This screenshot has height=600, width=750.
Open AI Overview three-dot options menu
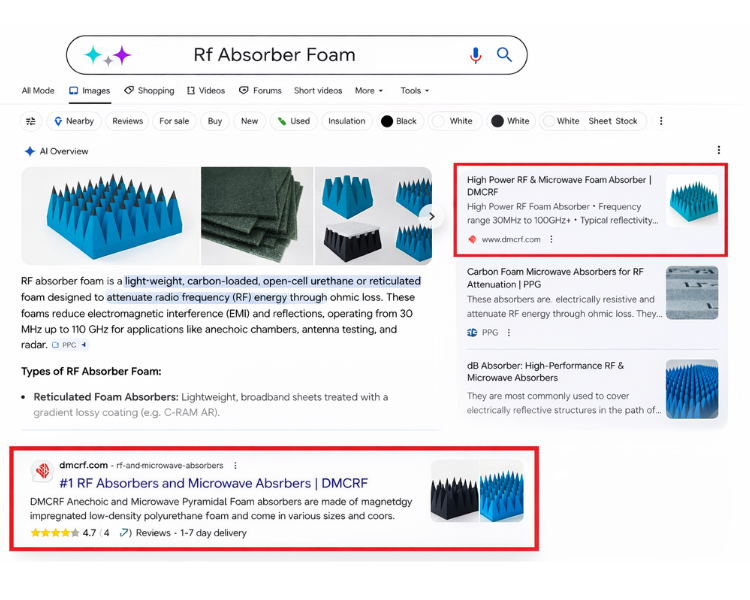(x=718, y=151)
